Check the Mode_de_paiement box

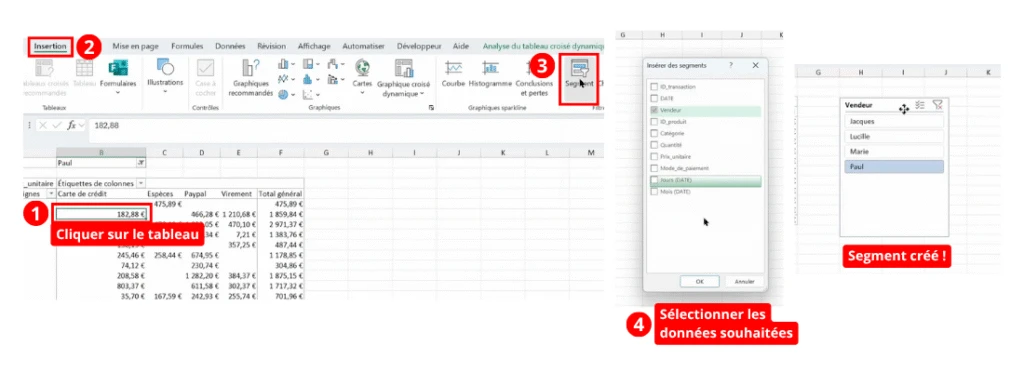coord(654,168)
